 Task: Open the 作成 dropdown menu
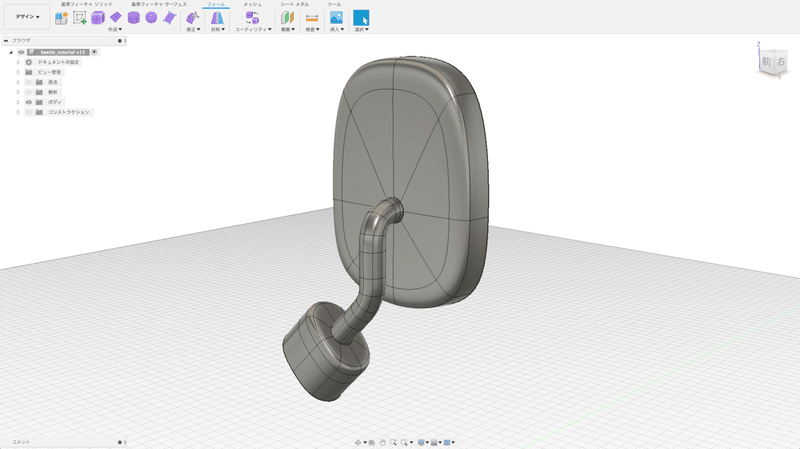pyautogui.click(x=115, y=30)
